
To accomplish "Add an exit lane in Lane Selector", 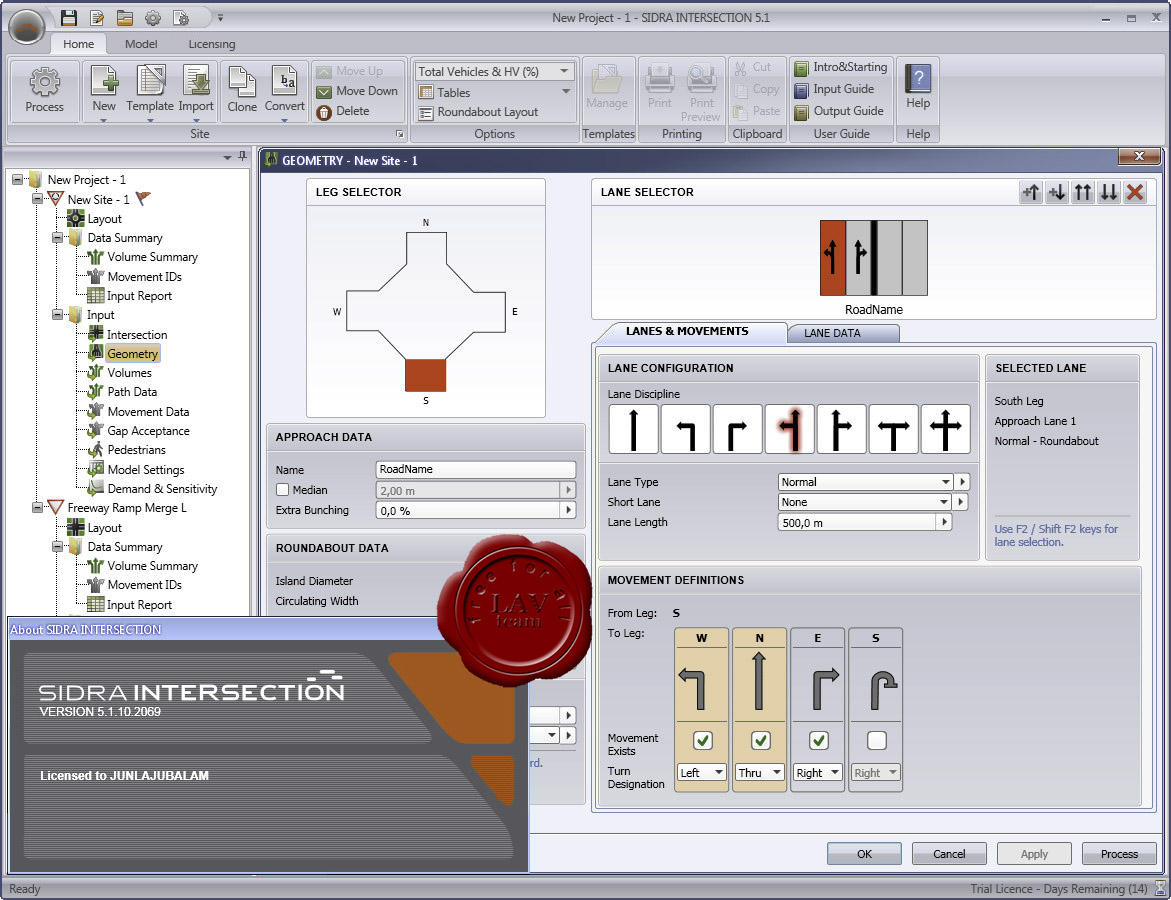I will pyautogui.click(x=1057, y=193).
